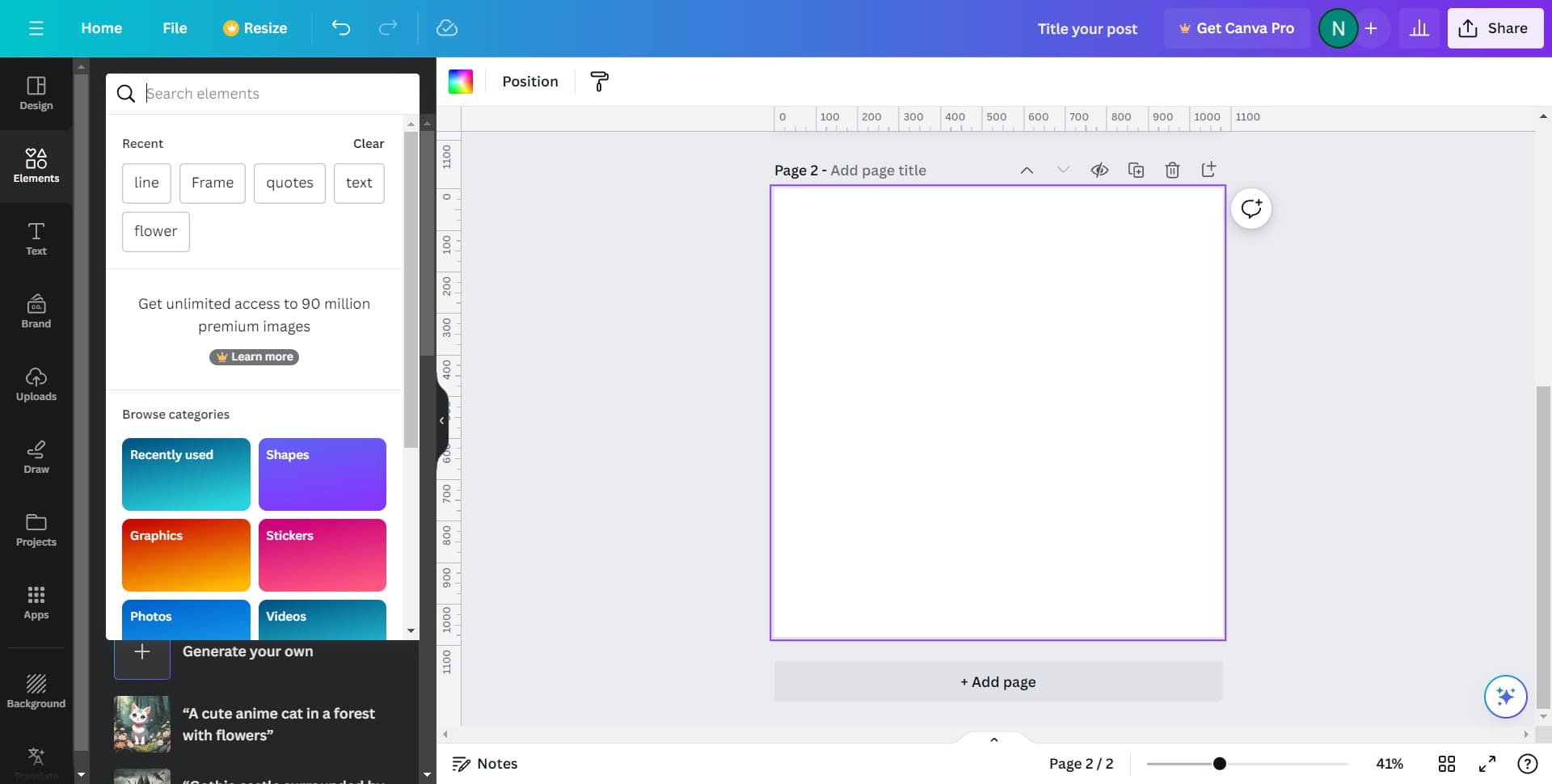Expand the page thumbnails strip chevron

994,740
